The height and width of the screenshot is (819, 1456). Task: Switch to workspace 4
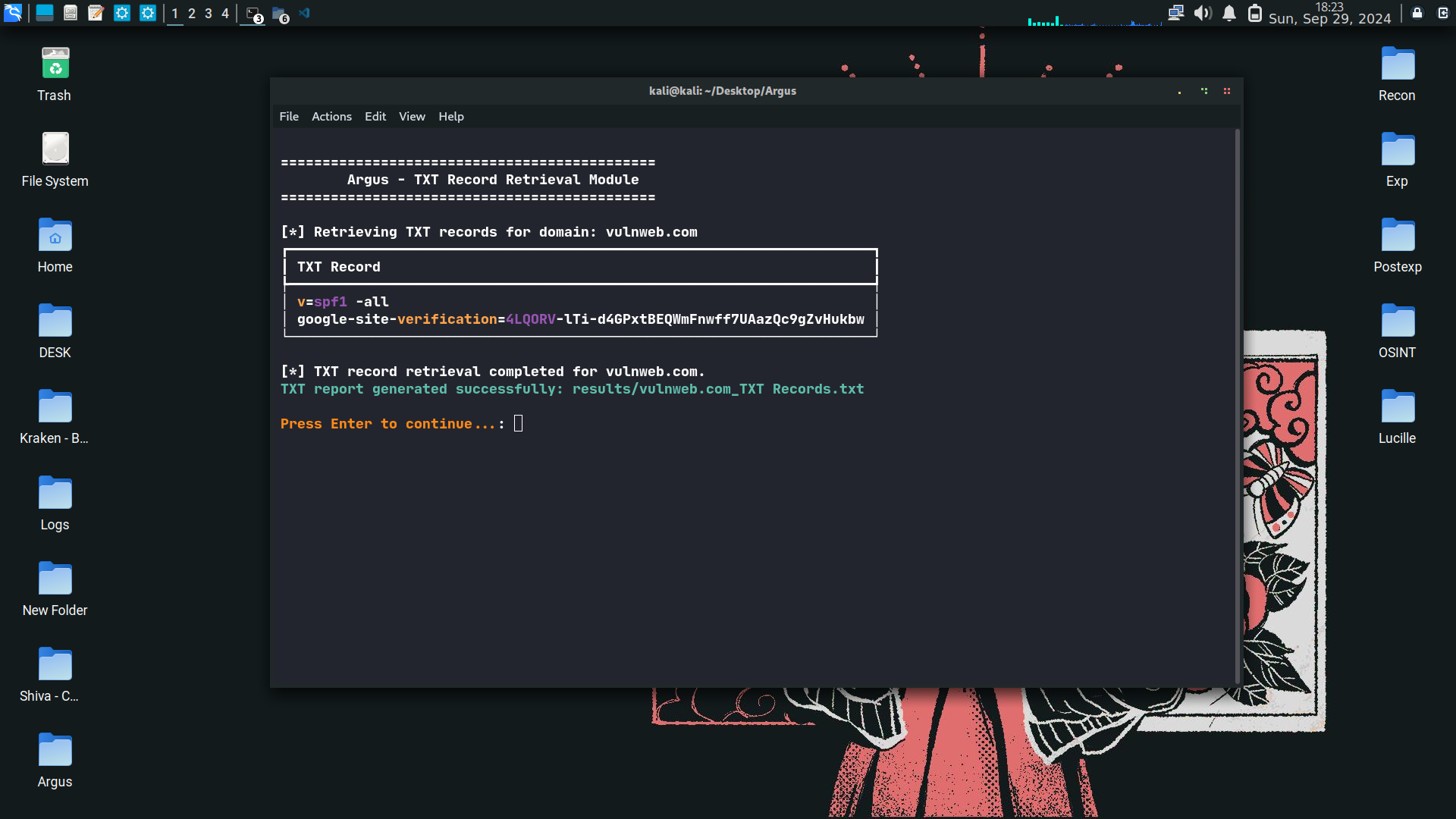click(x=225, y=14)
